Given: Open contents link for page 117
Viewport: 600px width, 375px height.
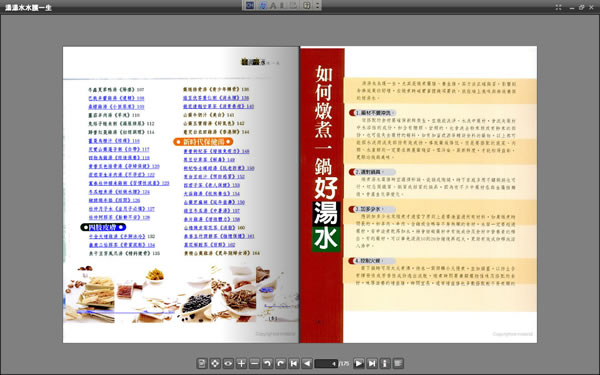Looking at the screenshot, I should click(x=119, y=149).
